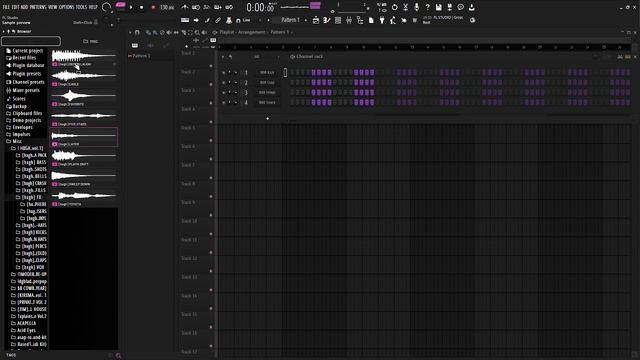Open the OPTIONS menu
Viewport: 640px width, 360px height.
tap(67, 7)
